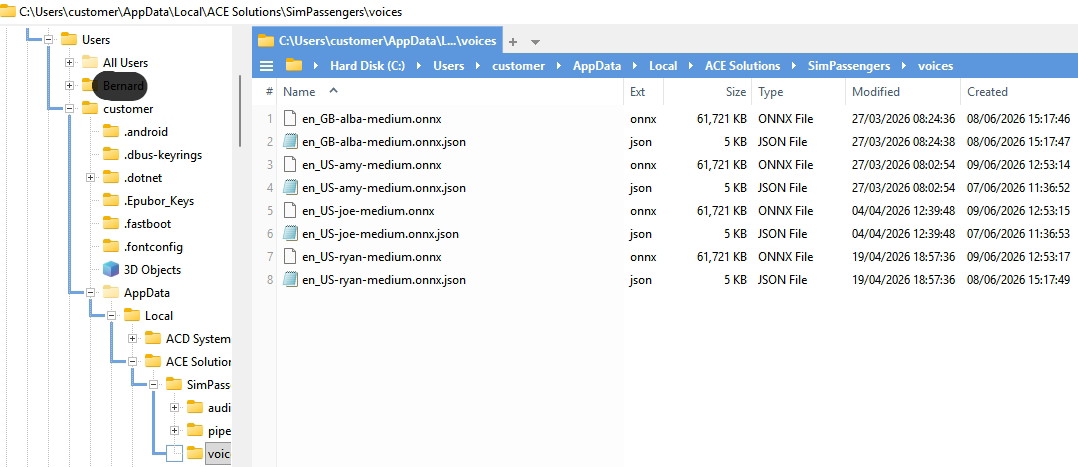This screenshot has width=1078, height=467.
Task: Open a new tab with plus button
Action: (x=512, y=41)
